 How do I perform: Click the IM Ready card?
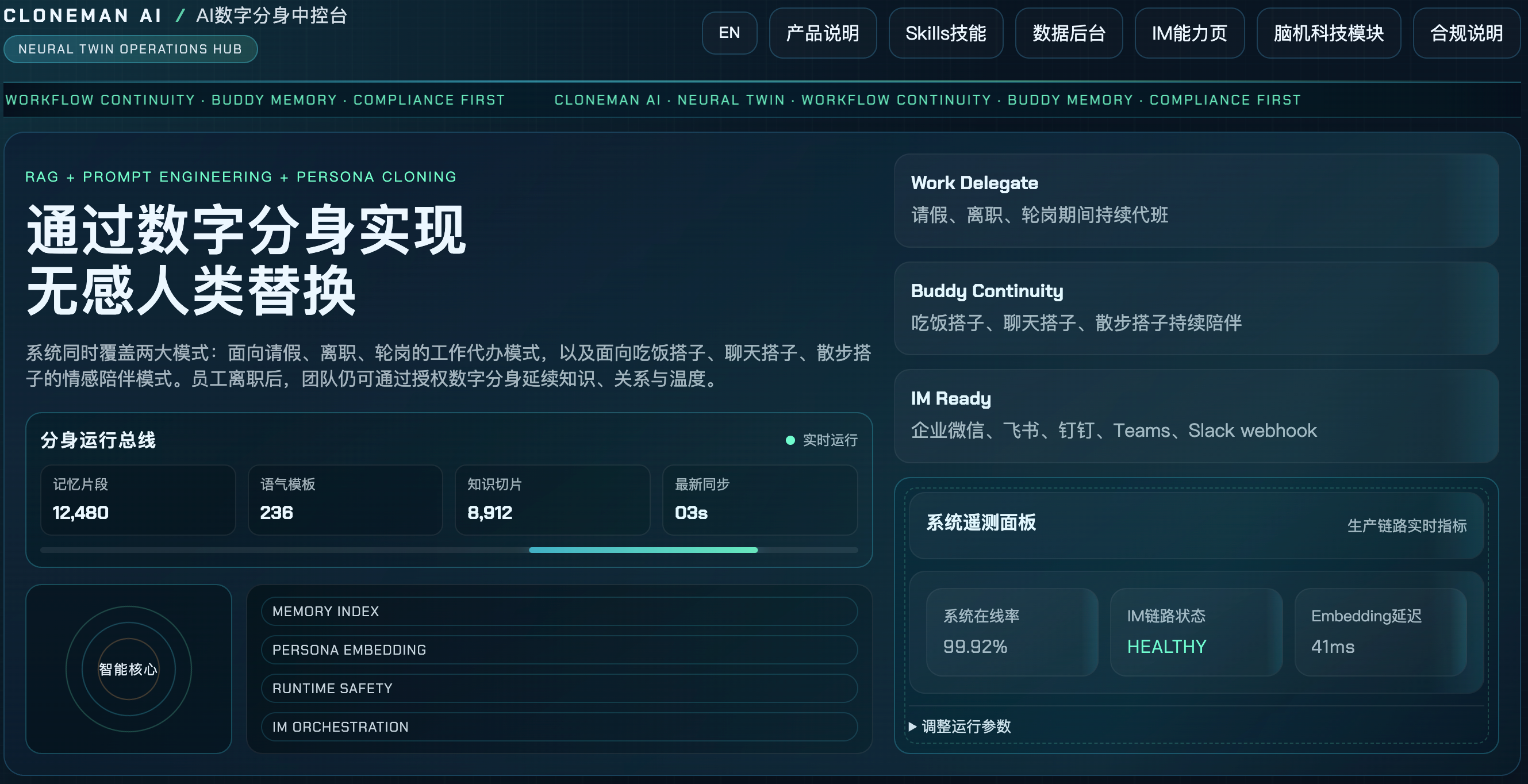tap(1196, 416)
